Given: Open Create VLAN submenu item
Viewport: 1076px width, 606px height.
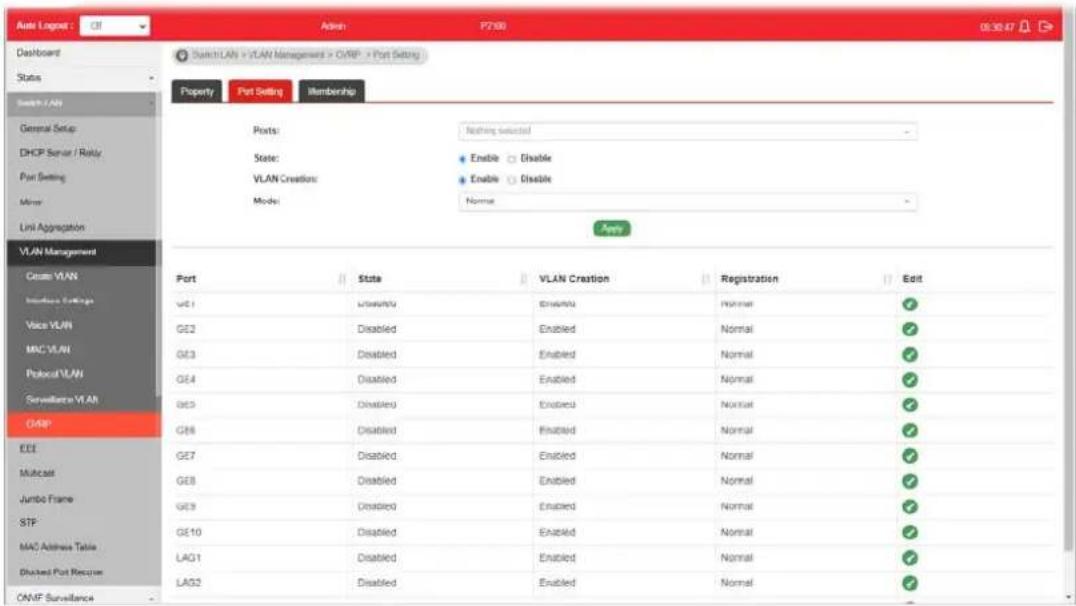Looking at the screenshot, I should pos(51,276).
